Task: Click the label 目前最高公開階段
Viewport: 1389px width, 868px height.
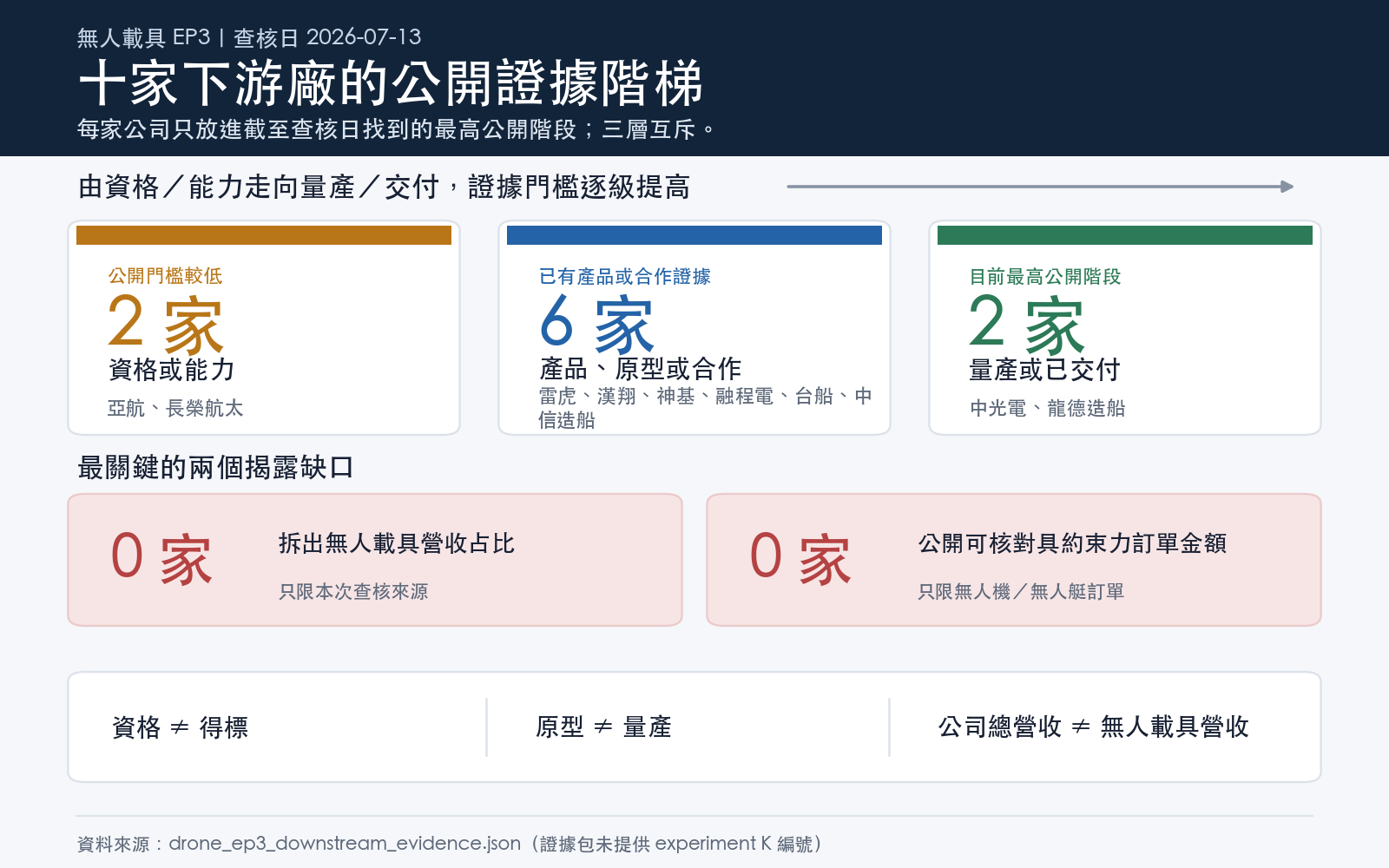Action: (1045, 276)
